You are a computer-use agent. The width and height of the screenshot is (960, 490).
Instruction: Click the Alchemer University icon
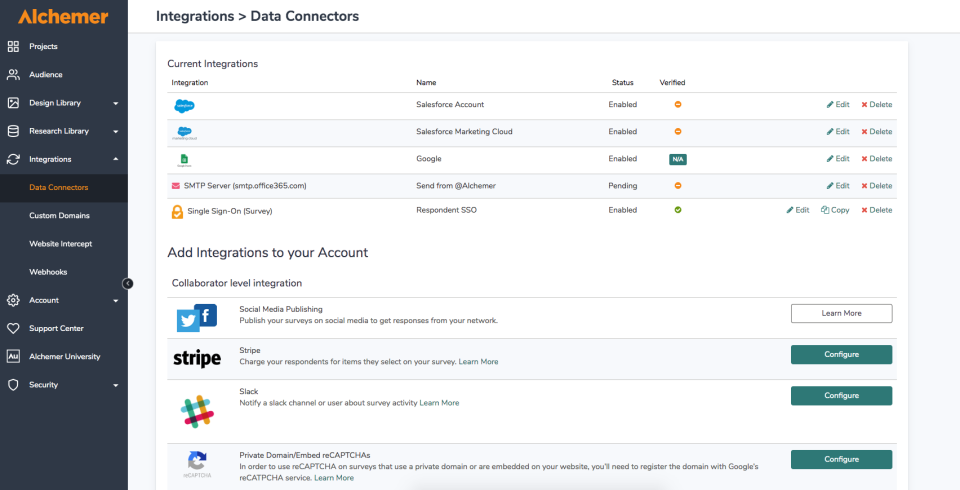13,356
